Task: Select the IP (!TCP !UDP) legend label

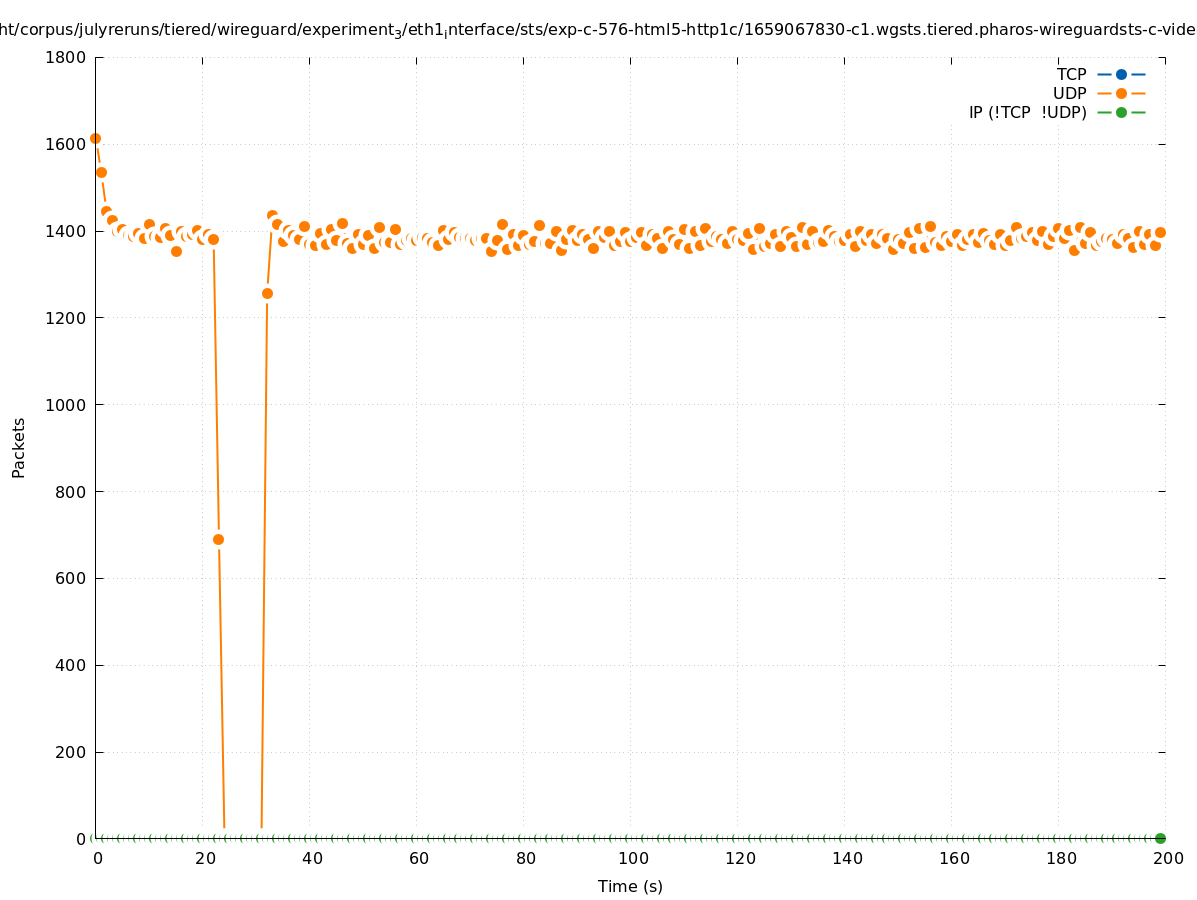Action: (1027, 112)
